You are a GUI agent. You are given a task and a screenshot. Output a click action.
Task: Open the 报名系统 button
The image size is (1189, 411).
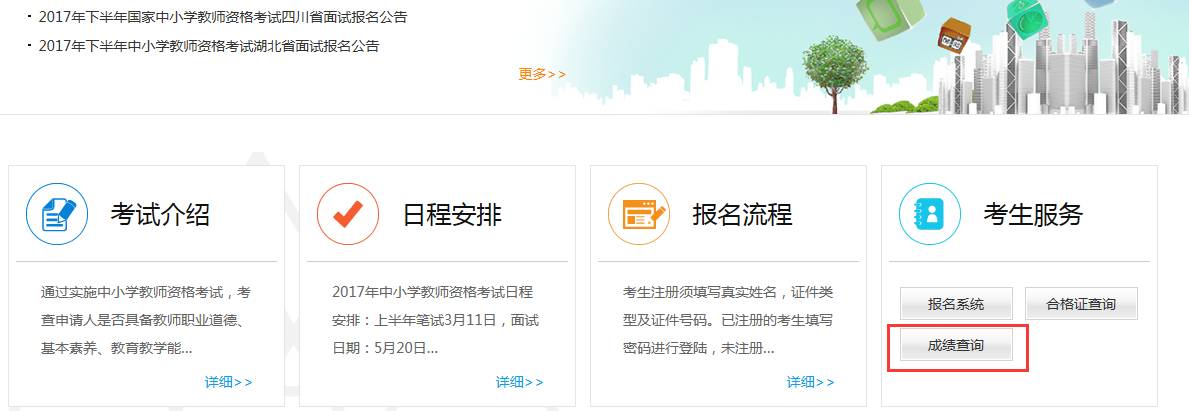tap(956, 304)
